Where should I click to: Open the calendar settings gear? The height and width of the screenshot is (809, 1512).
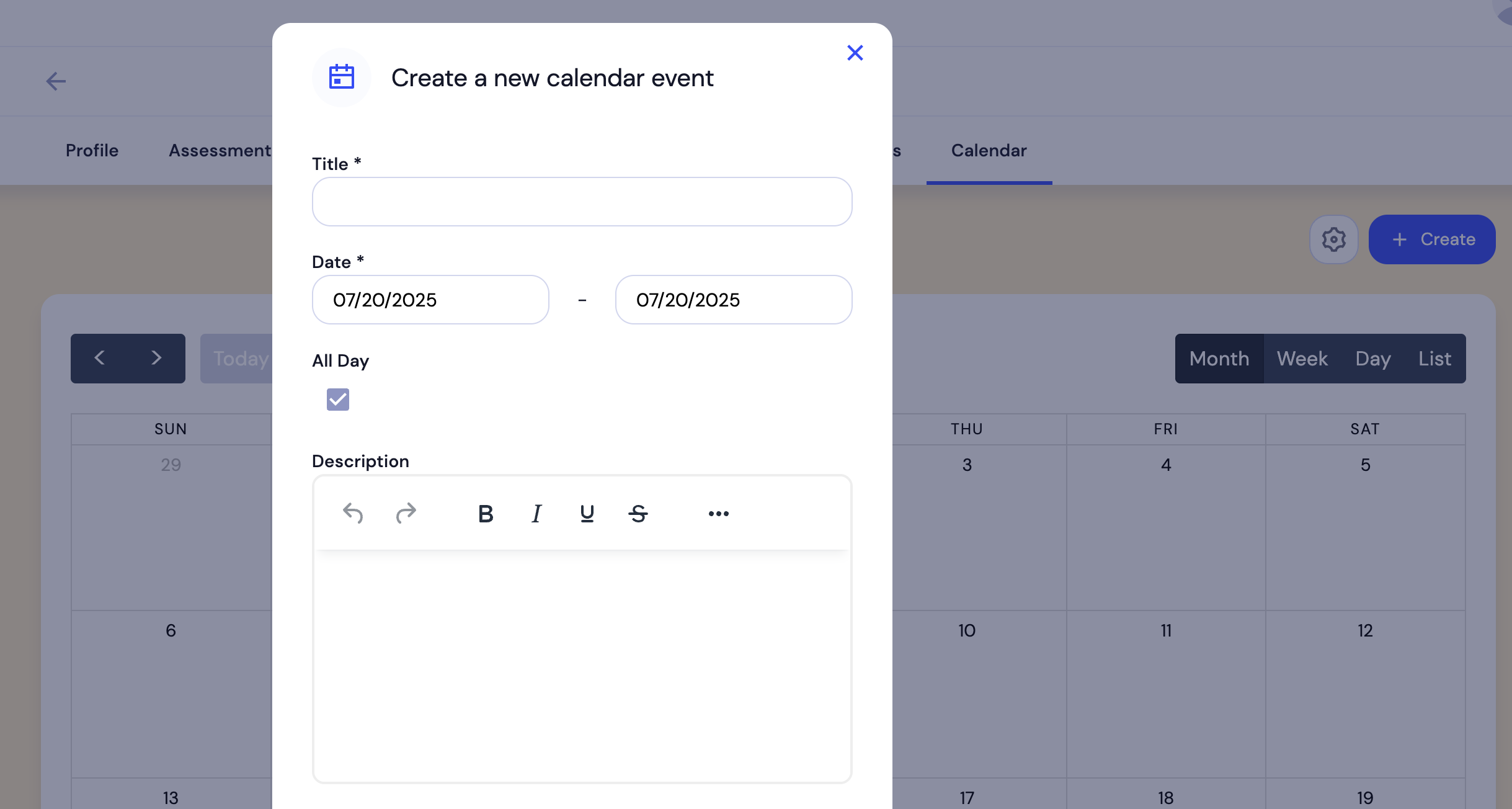point(1333,239)
